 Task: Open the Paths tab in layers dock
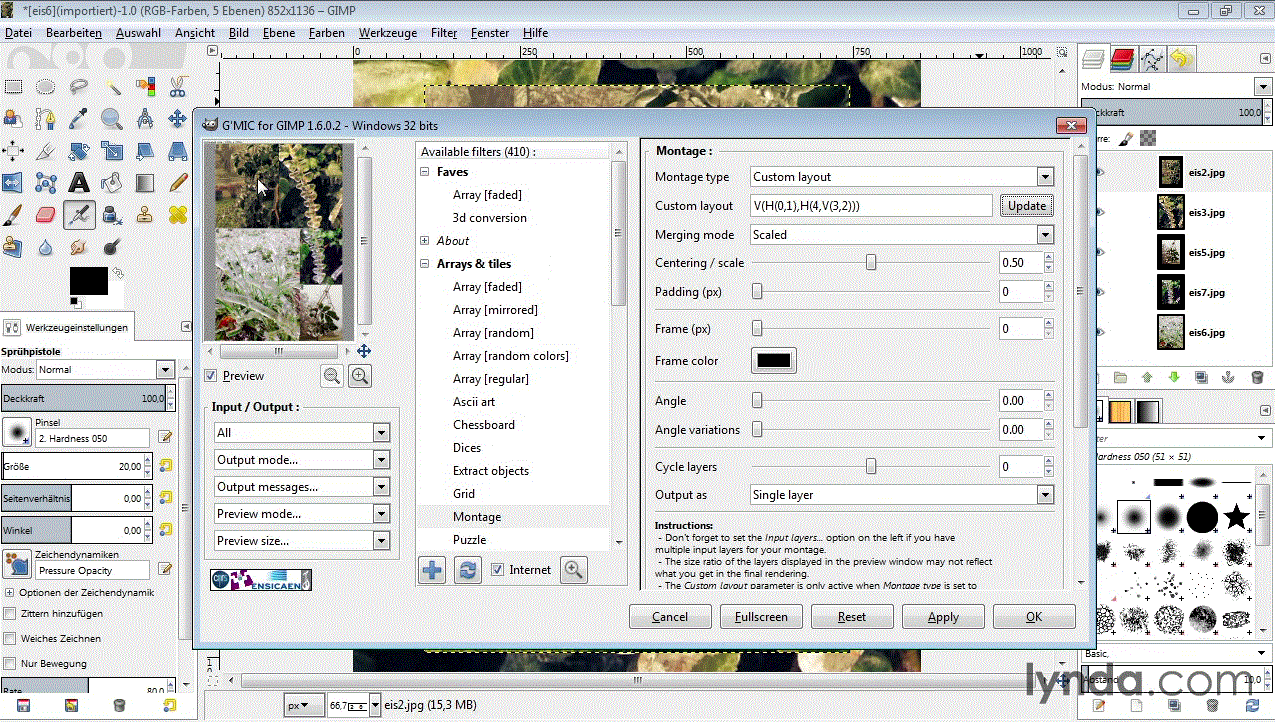click(1152, 59)
